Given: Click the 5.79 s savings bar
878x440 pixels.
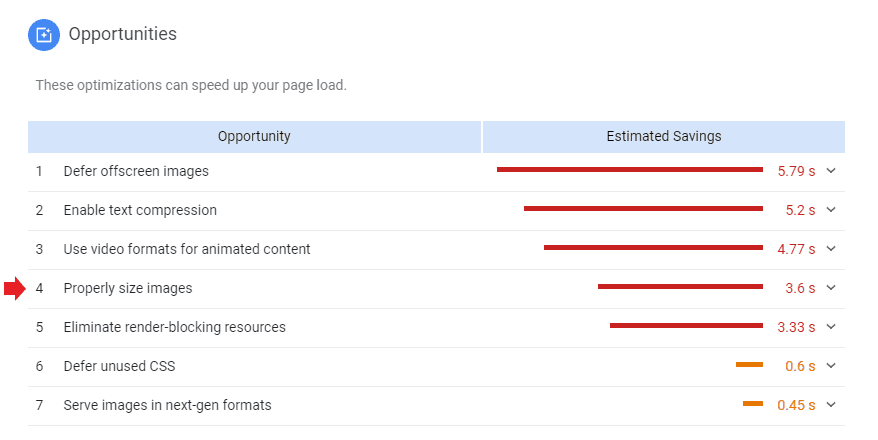Looking at the screenshot, I should [629, 170].
